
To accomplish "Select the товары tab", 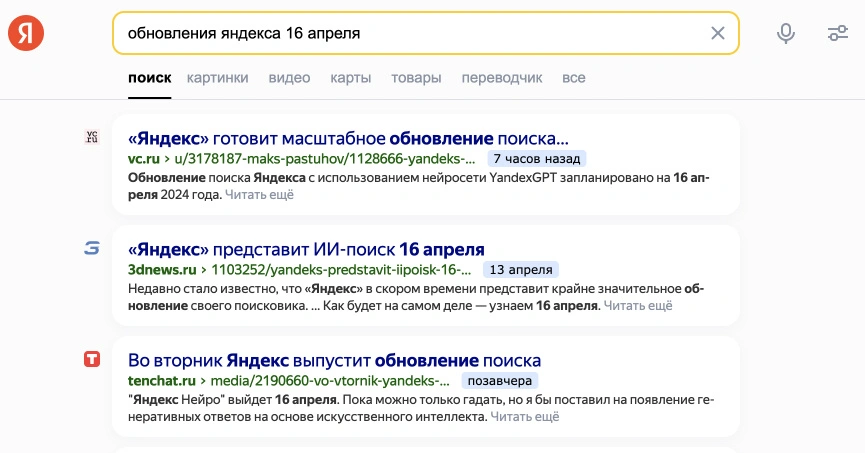I will [416, 78].
